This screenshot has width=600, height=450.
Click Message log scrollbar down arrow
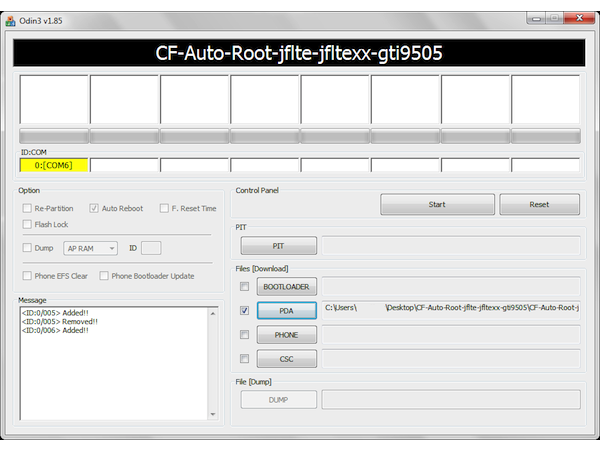pyautogui.click(x=213, y=414)
